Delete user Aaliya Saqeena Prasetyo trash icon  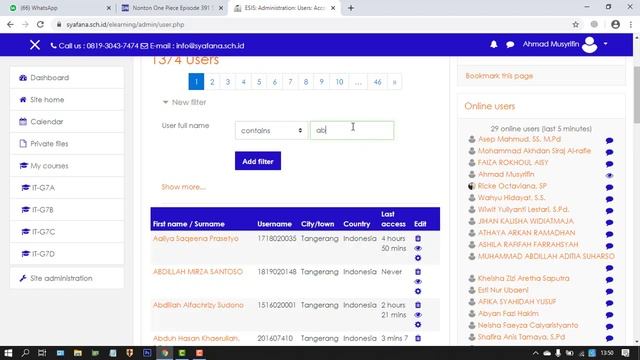pyautogui.click(x=418, y=238)
